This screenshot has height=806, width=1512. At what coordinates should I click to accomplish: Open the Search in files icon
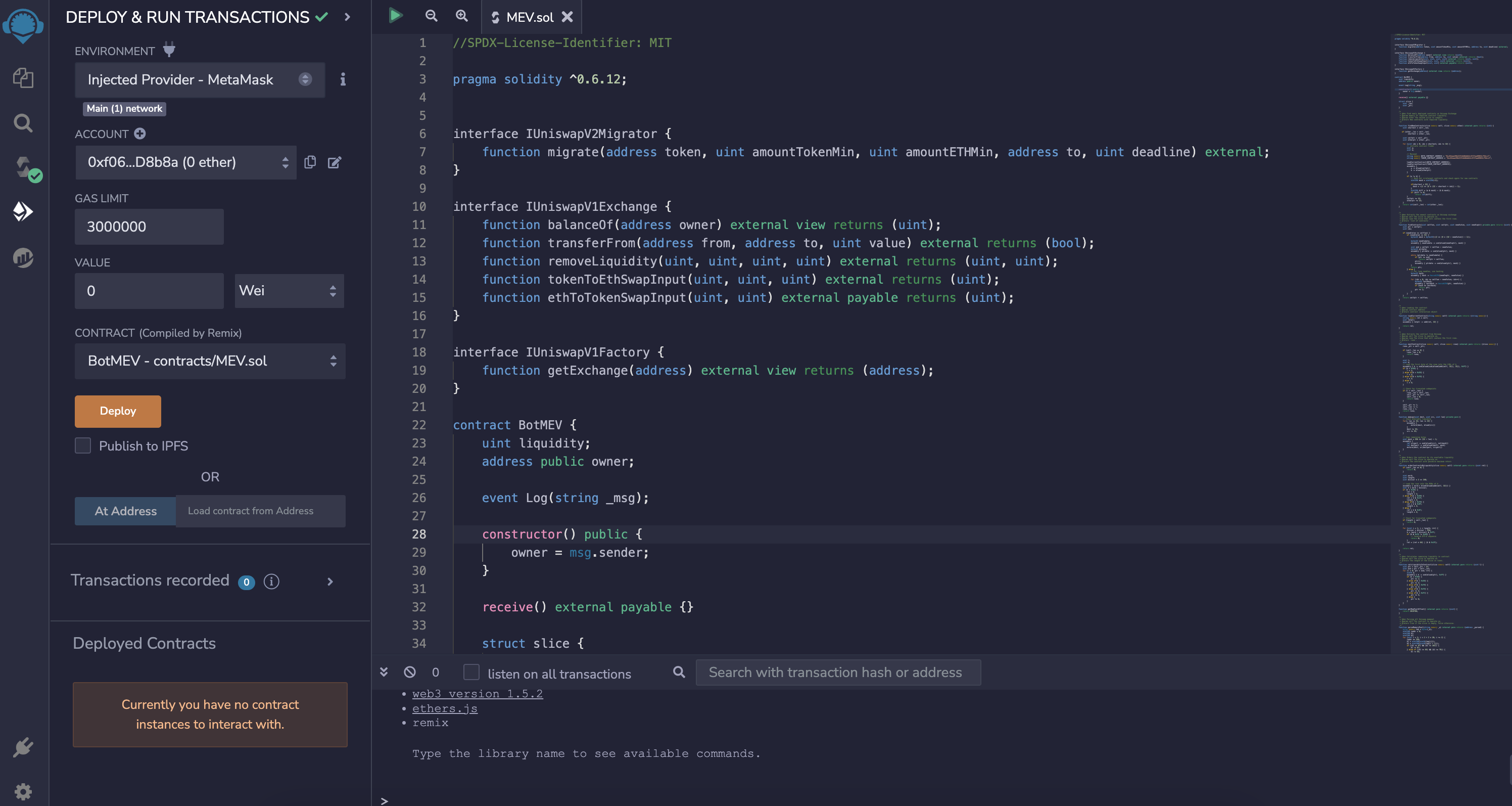[23, 123]
